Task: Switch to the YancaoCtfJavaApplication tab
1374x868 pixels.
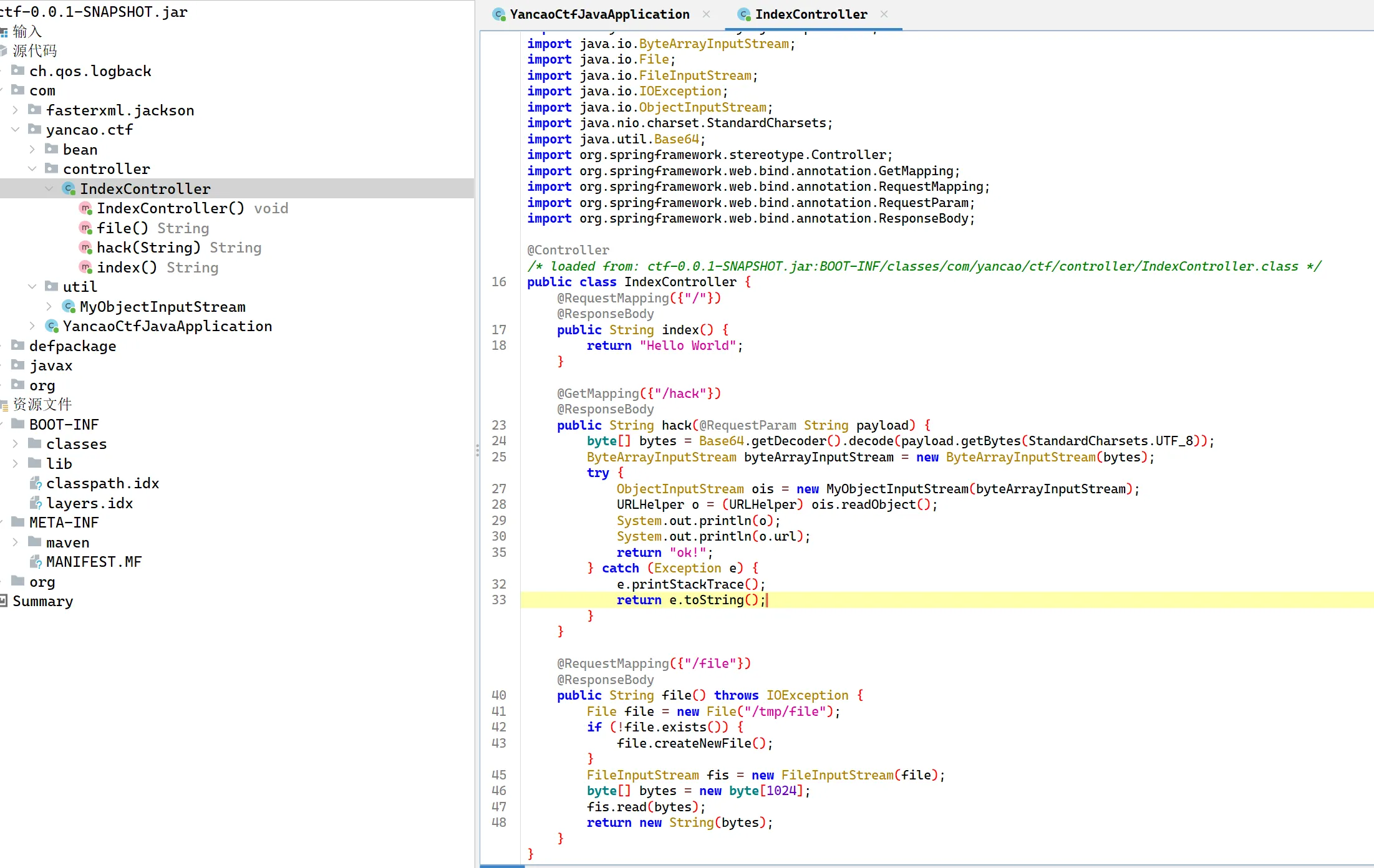Action: point(599,14)
